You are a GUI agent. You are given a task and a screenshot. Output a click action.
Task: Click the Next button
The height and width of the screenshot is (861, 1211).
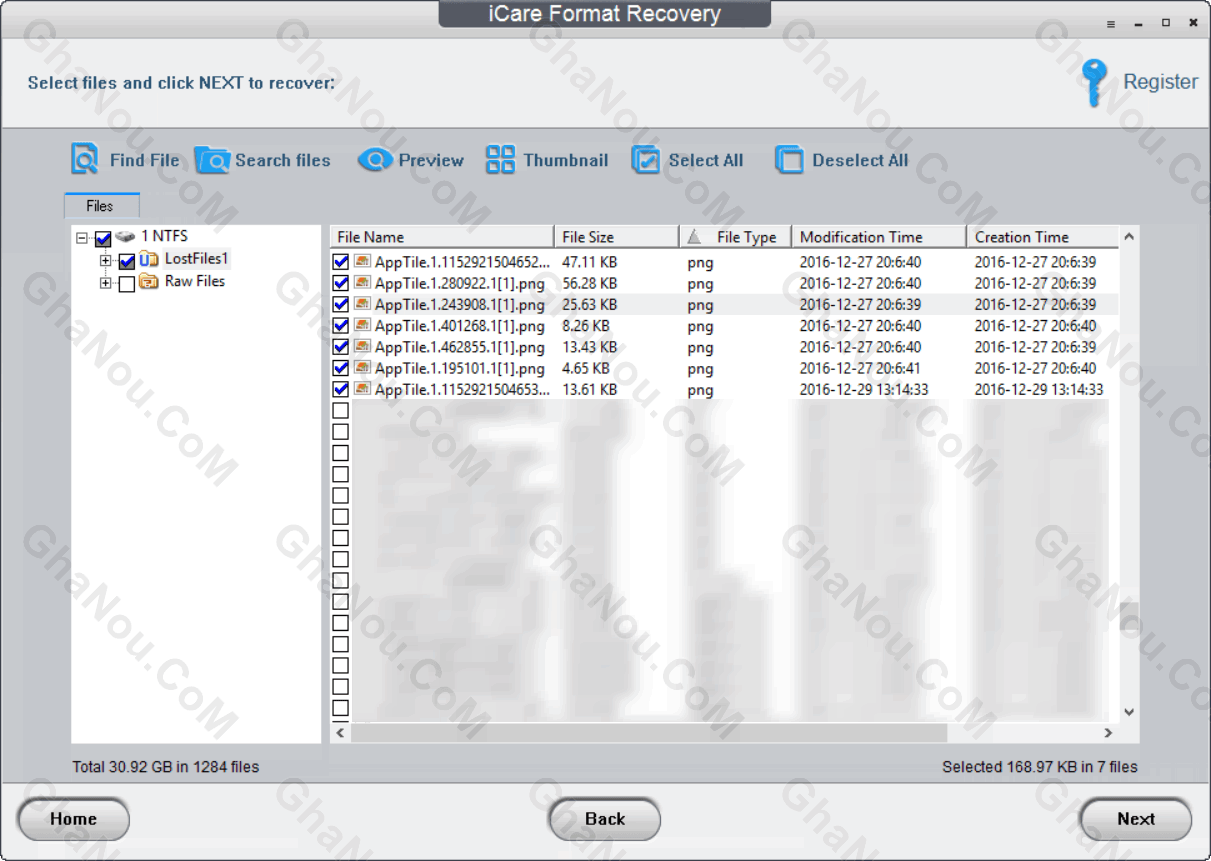click(1136, 819)
